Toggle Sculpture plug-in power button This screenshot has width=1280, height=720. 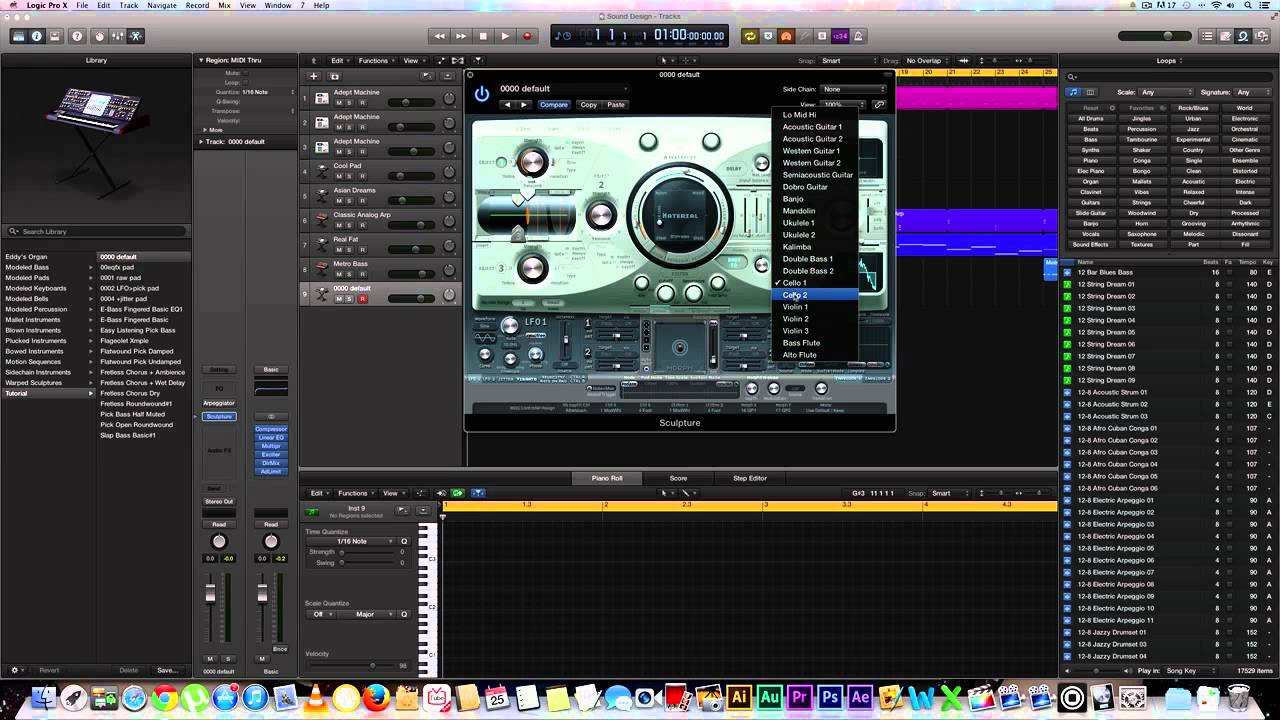[x=482, y=94]
